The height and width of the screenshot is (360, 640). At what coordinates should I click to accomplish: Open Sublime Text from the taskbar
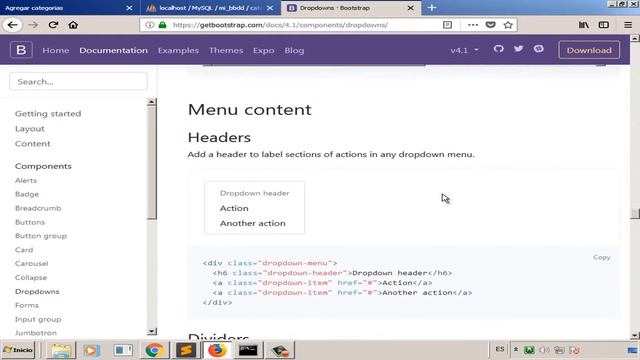[x=186, y=350]
